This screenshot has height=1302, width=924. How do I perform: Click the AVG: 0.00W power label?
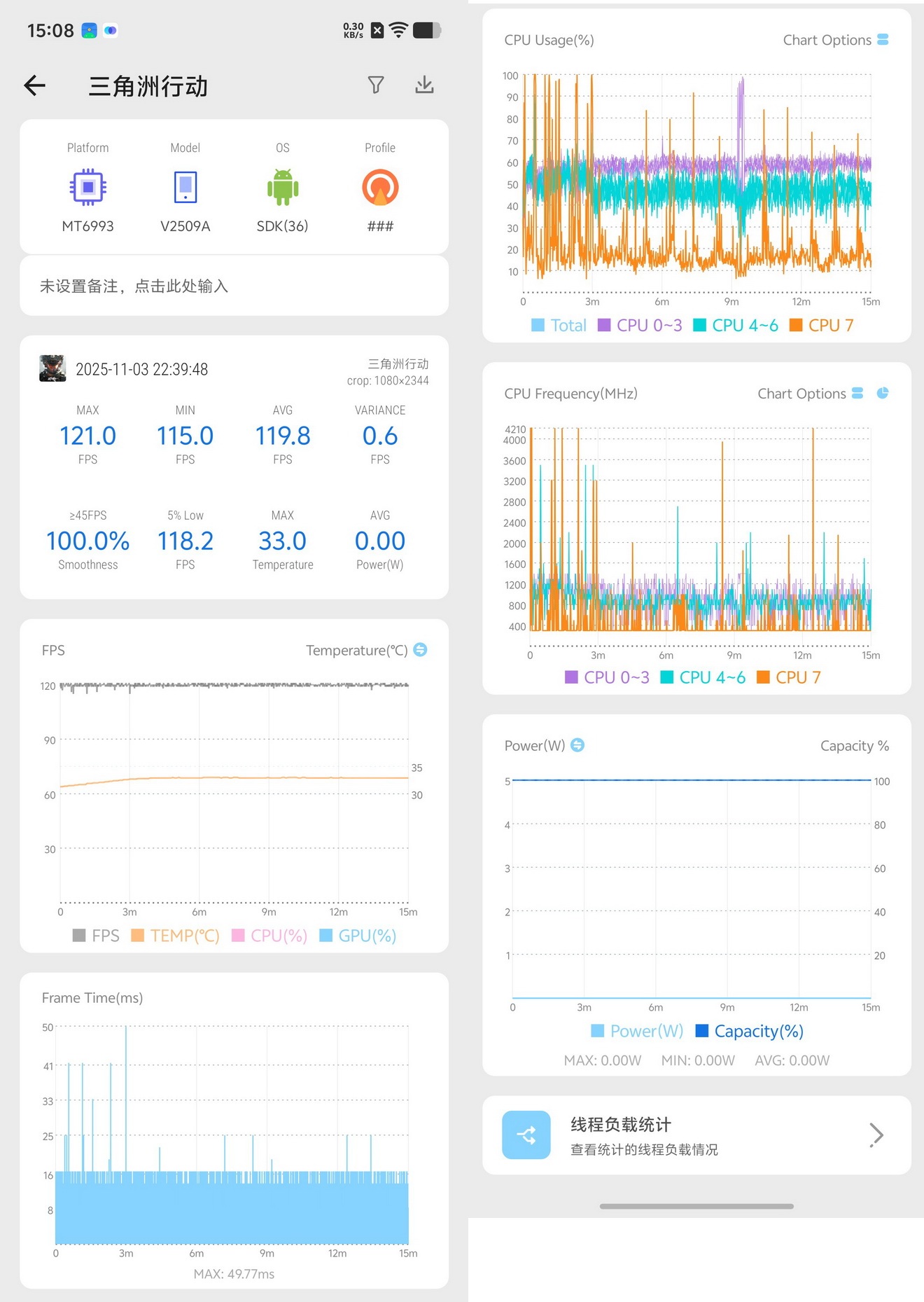point(792,1060)
